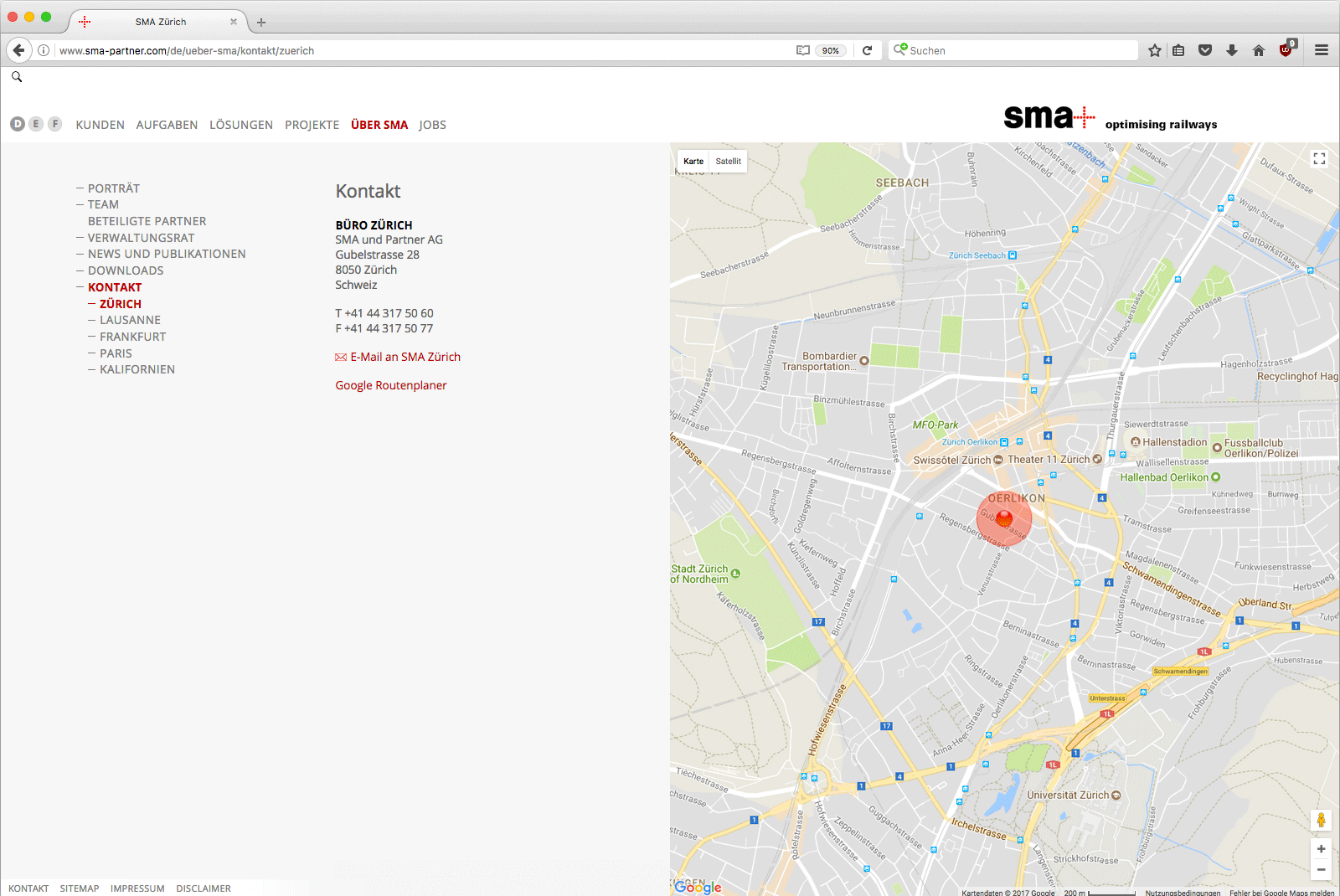Open Google Routenplaner link
Image resolution: width=1340 pixels, height=896 pixels.
pyautogui.click(x=391, y=385)
